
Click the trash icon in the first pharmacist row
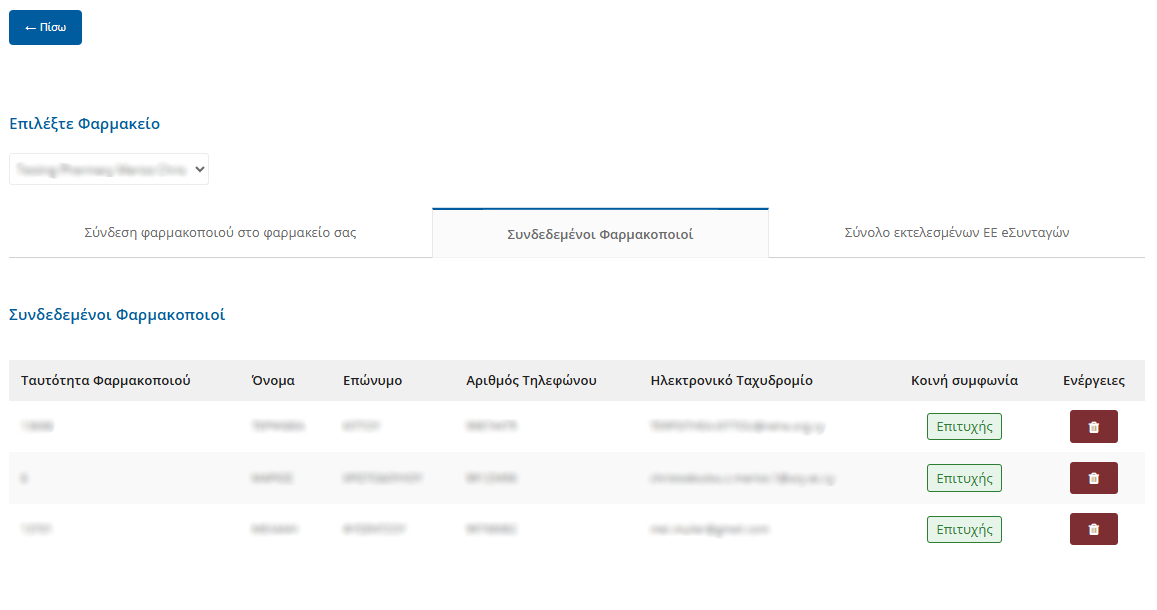1093,427
